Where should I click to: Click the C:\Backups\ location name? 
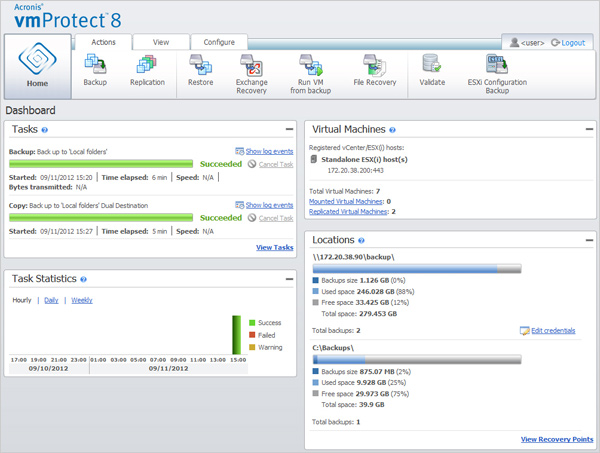click(x=333, y=348)
